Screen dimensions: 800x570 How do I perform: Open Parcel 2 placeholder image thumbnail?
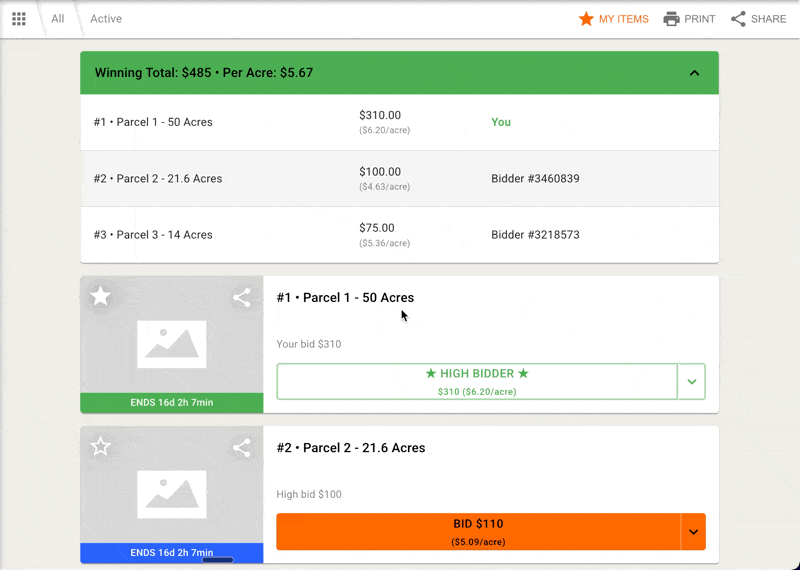pos(171,494)
